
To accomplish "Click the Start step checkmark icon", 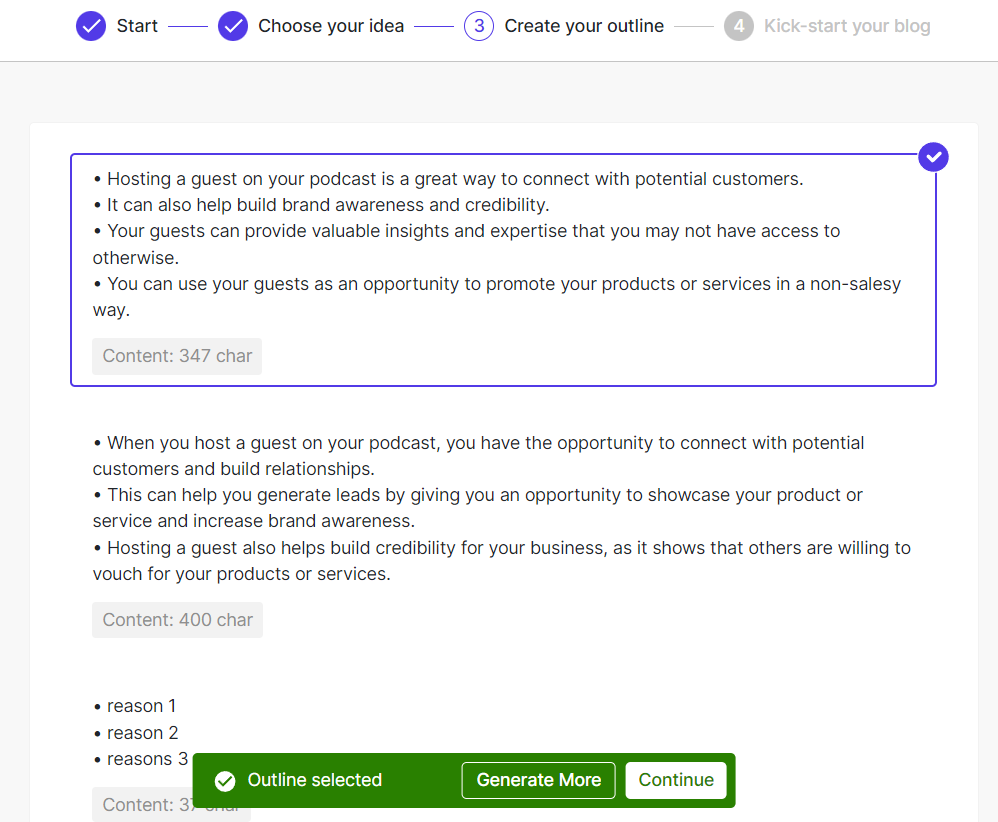I will click(x=91, y=26).
